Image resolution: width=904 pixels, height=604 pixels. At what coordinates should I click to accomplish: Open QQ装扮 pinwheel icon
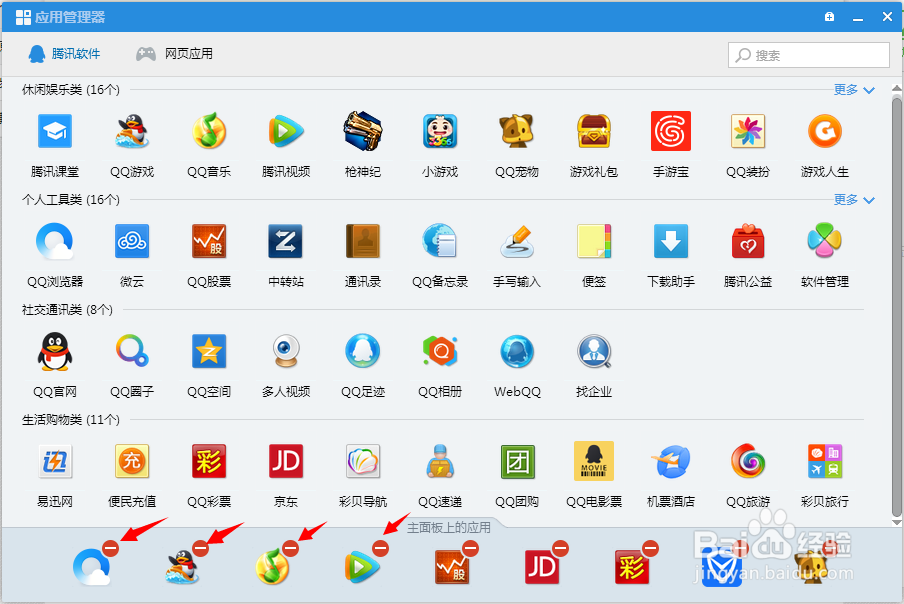click(748, 131)
